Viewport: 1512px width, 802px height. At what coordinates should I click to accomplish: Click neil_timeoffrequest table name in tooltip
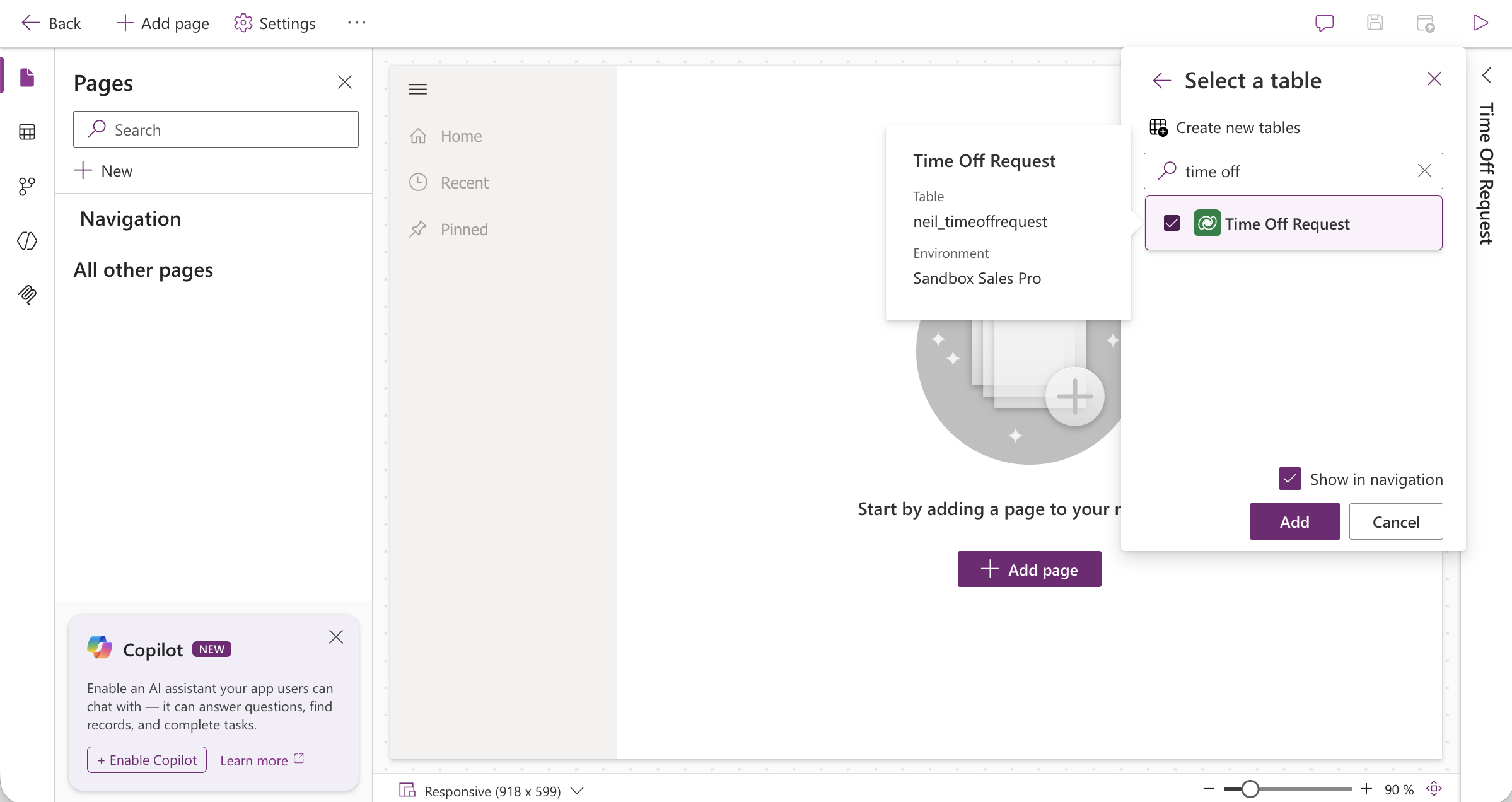coord(980,221)
